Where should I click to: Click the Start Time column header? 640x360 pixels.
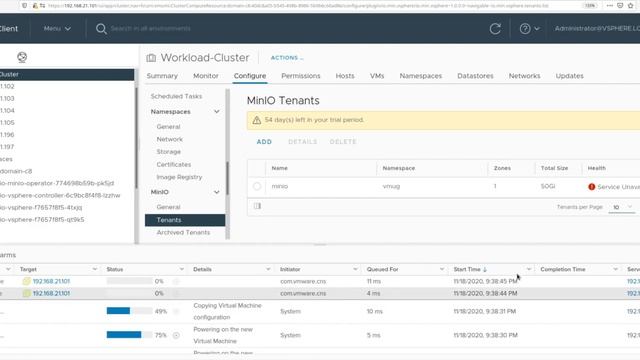tap(467, 269)
